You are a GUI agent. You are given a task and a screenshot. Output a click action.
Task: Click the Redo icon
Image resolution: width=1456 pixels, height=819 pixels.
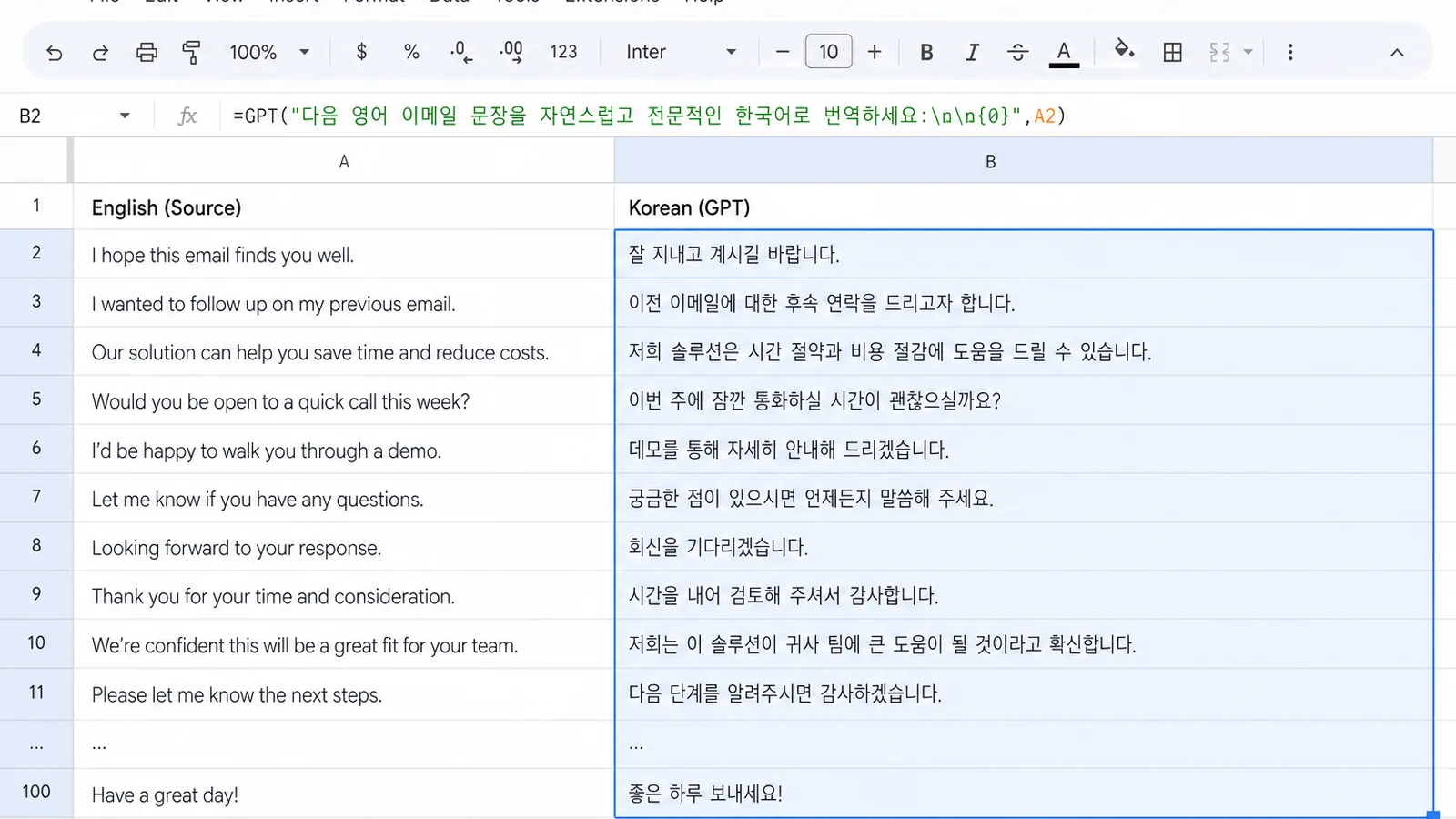[x=100, y=53]
